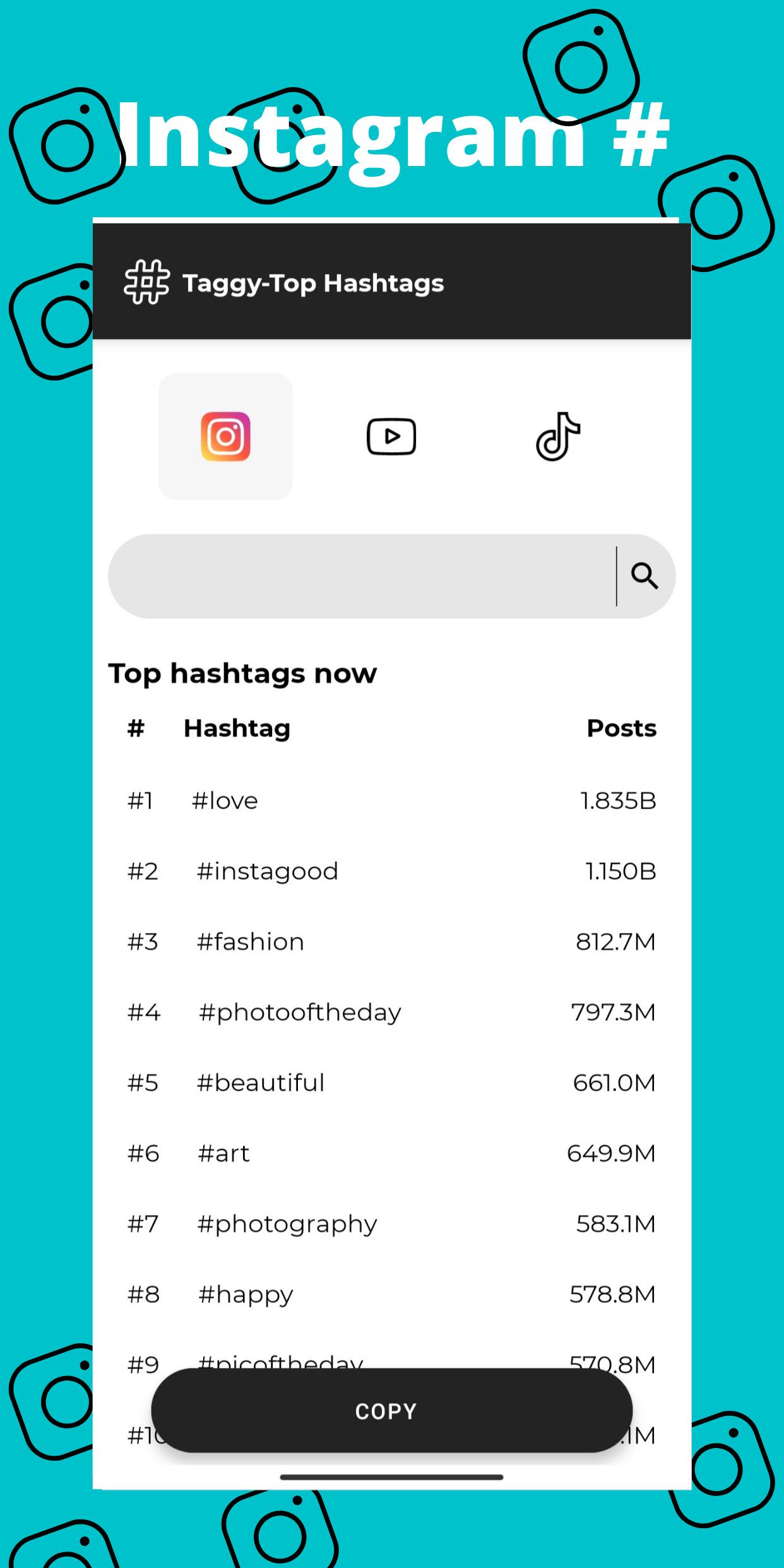Tap the Taggy hashtag logo icon
The width and height of the screenshot is (784, 1568).
click(146, 282)
